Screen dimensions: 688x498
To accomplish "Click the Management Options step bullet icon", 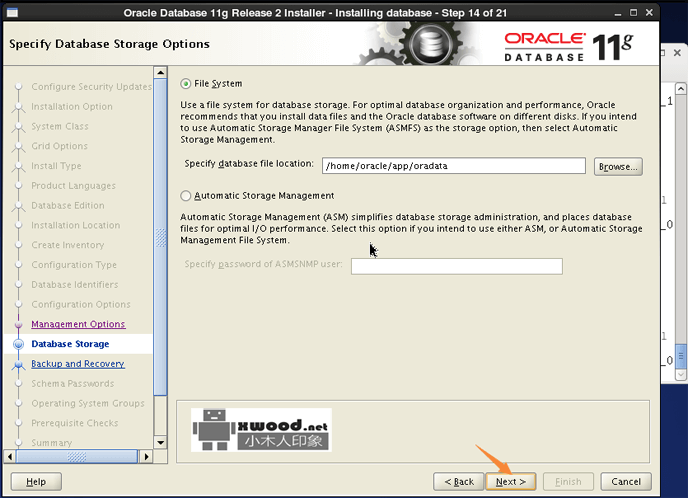I will 17,324.
